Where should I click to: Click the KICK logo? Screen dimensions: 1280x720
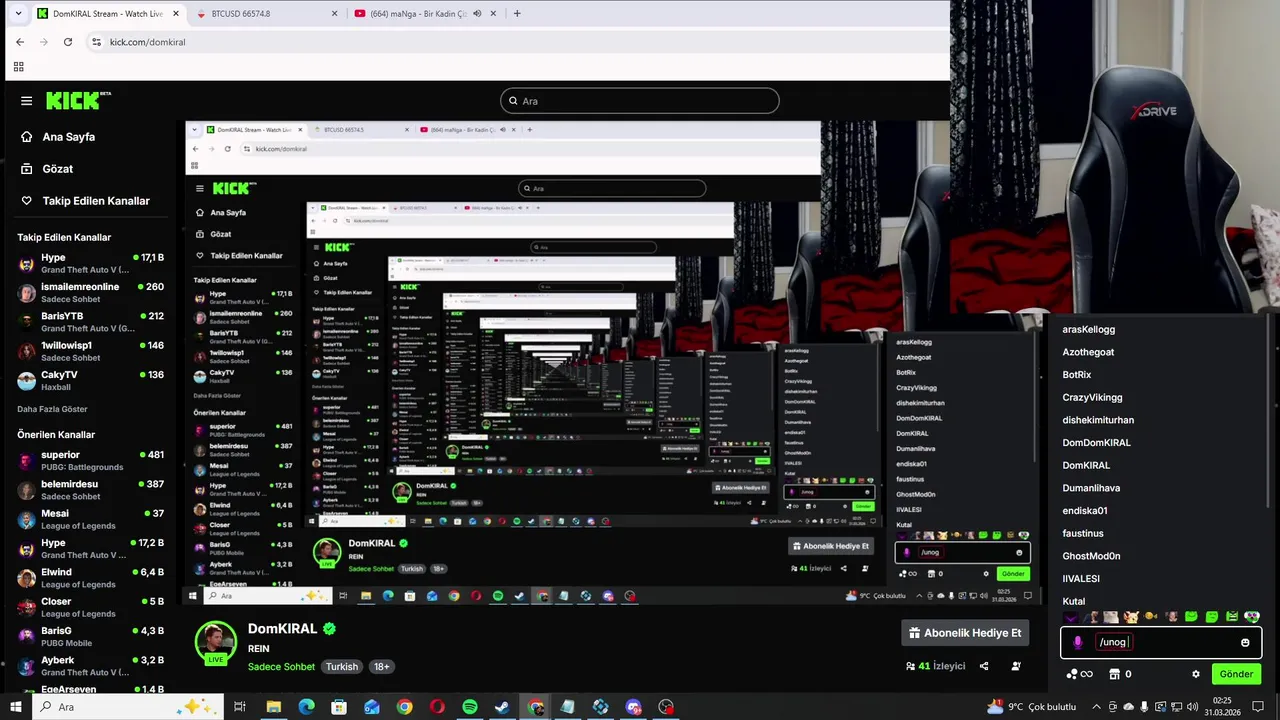[x=78, y=100]
